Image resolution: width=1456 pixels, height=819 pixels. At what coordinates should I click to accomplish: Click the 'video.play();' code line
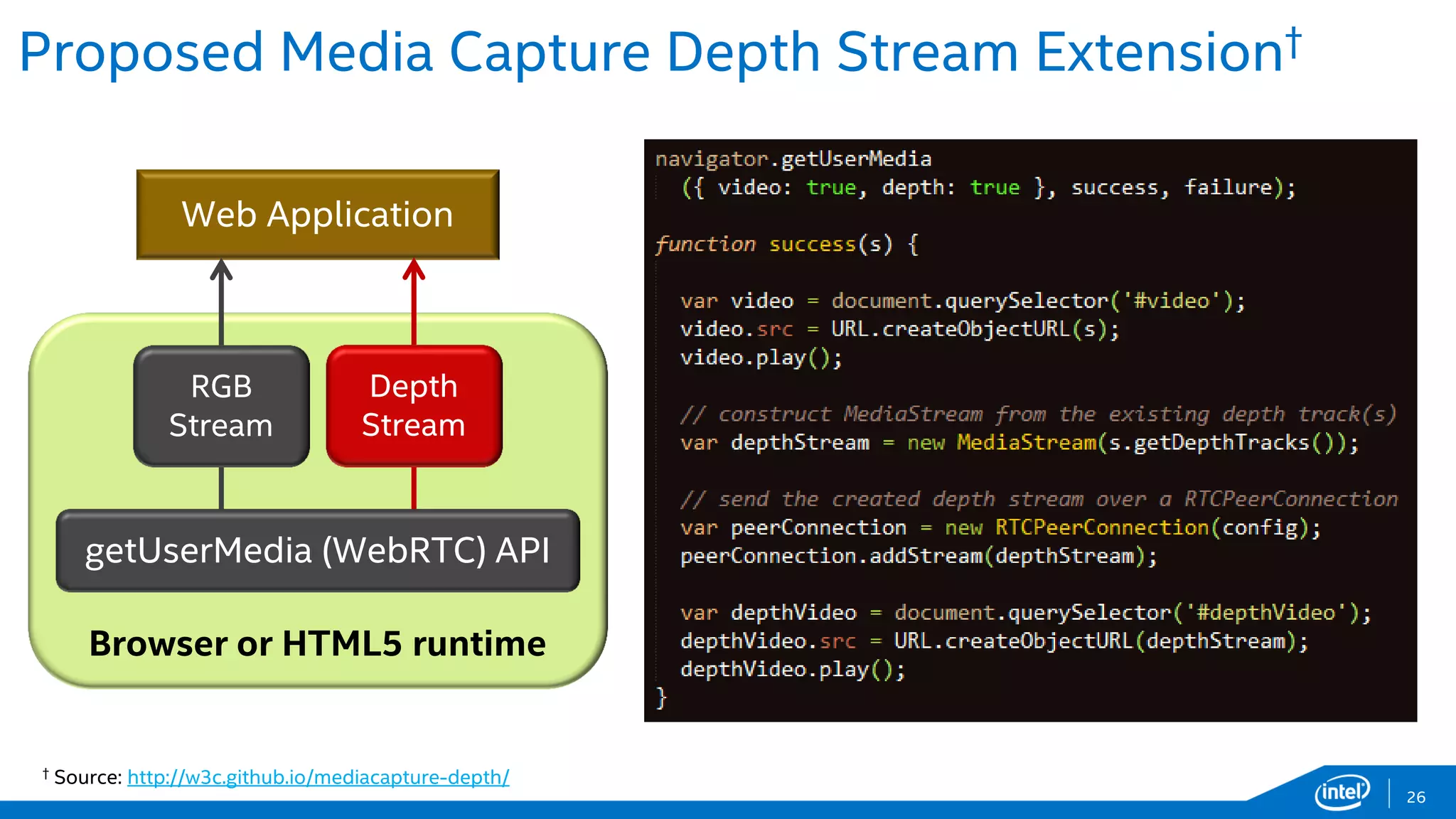(x=761, y=358)
